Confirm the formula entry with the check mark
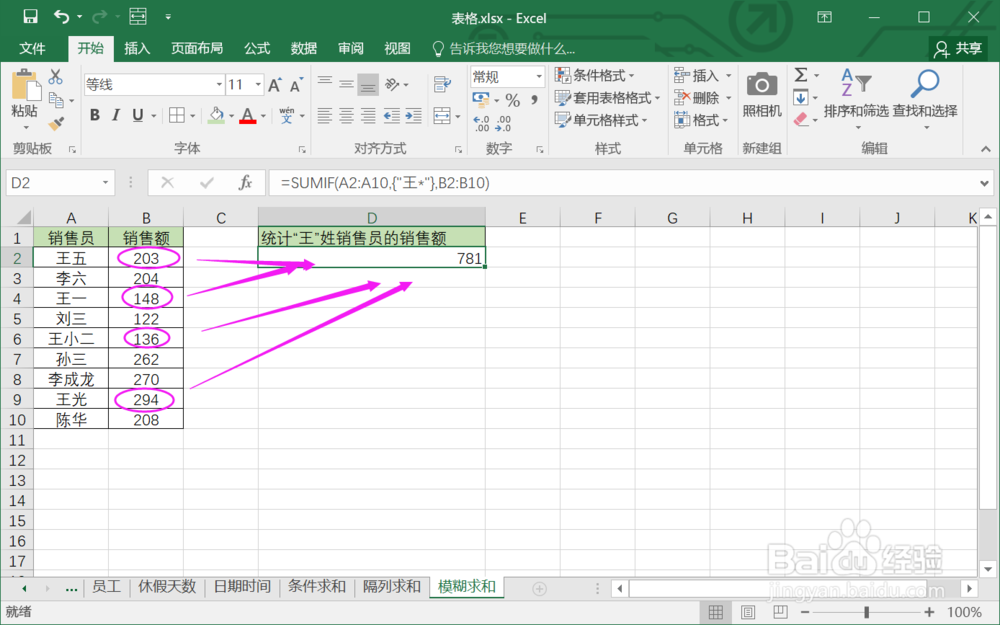 [207, 183]
